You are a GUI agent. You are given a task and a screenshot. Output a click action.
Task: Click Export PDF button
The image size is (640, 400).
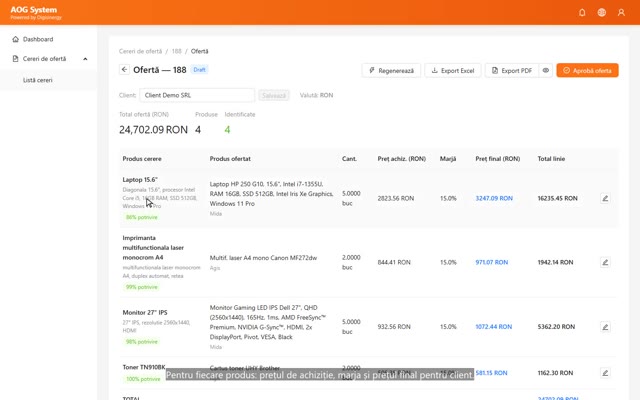coord(512,71)
